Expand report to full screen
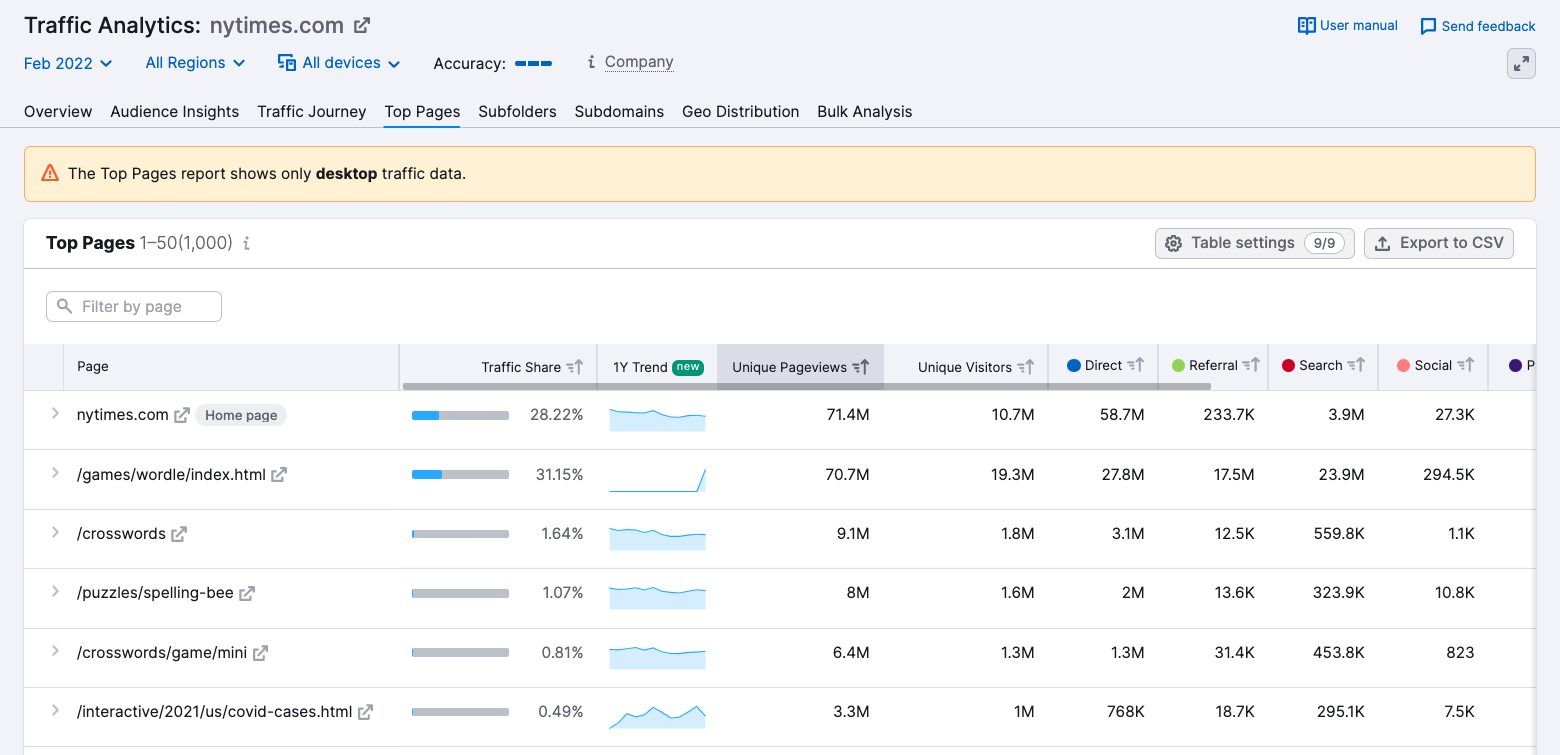Image resolution: width=1560 pixels, height=755 pixels. click(1521, 64)
